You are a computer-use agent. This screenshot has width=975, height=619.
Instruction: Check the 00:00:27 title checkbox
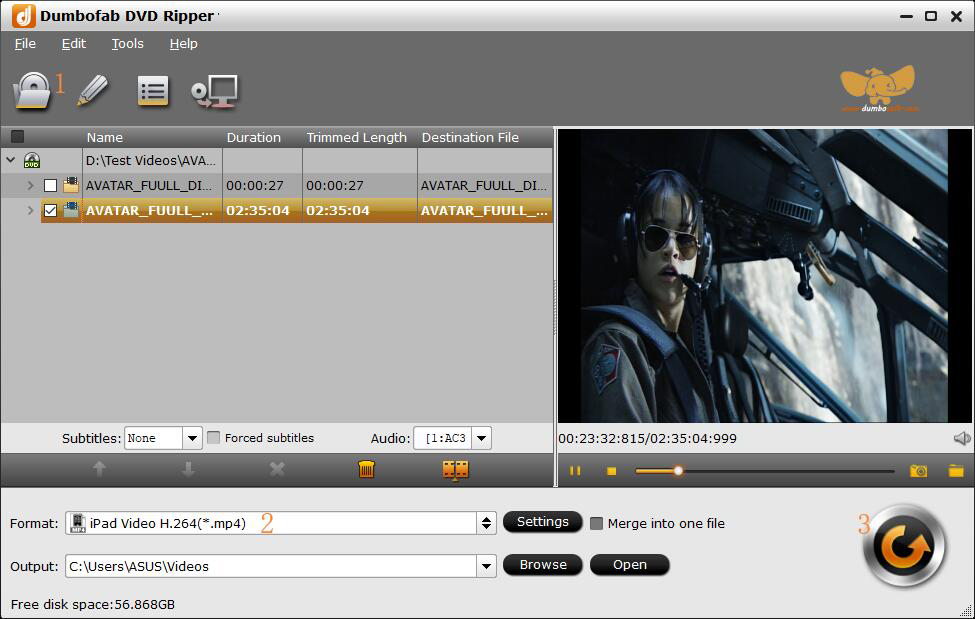[x=50, y=186]
